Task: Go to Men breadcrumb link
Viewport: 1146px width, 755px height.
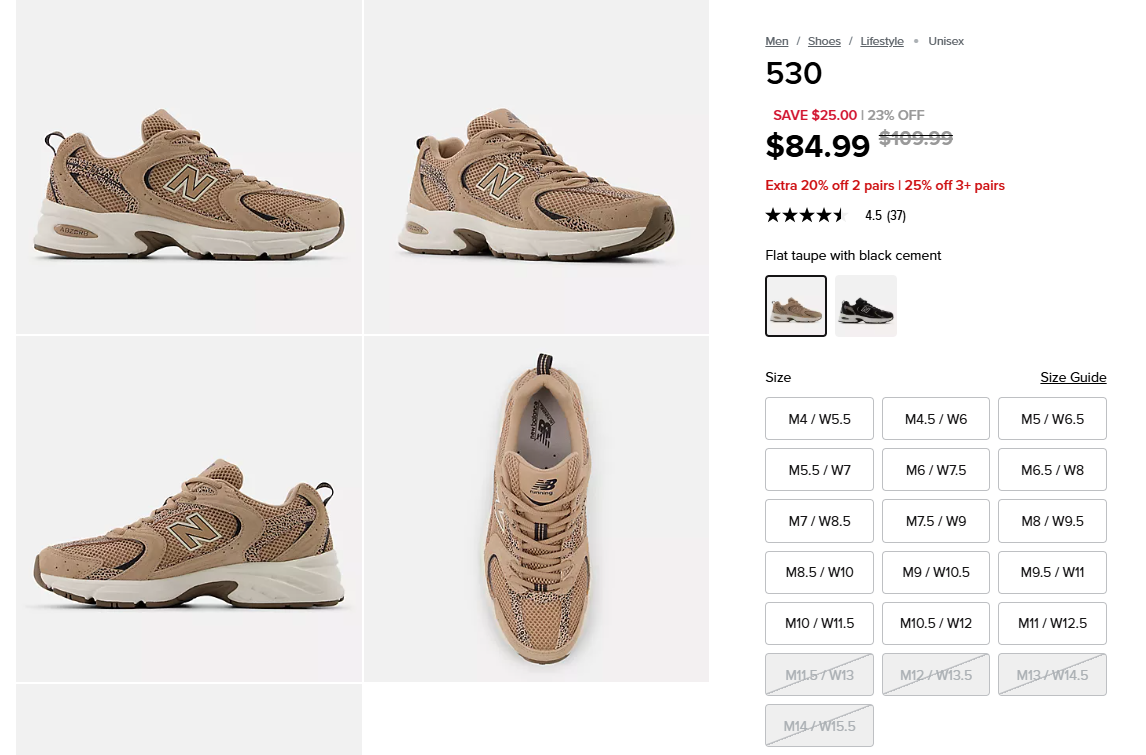Action: [x=777, y=41]
